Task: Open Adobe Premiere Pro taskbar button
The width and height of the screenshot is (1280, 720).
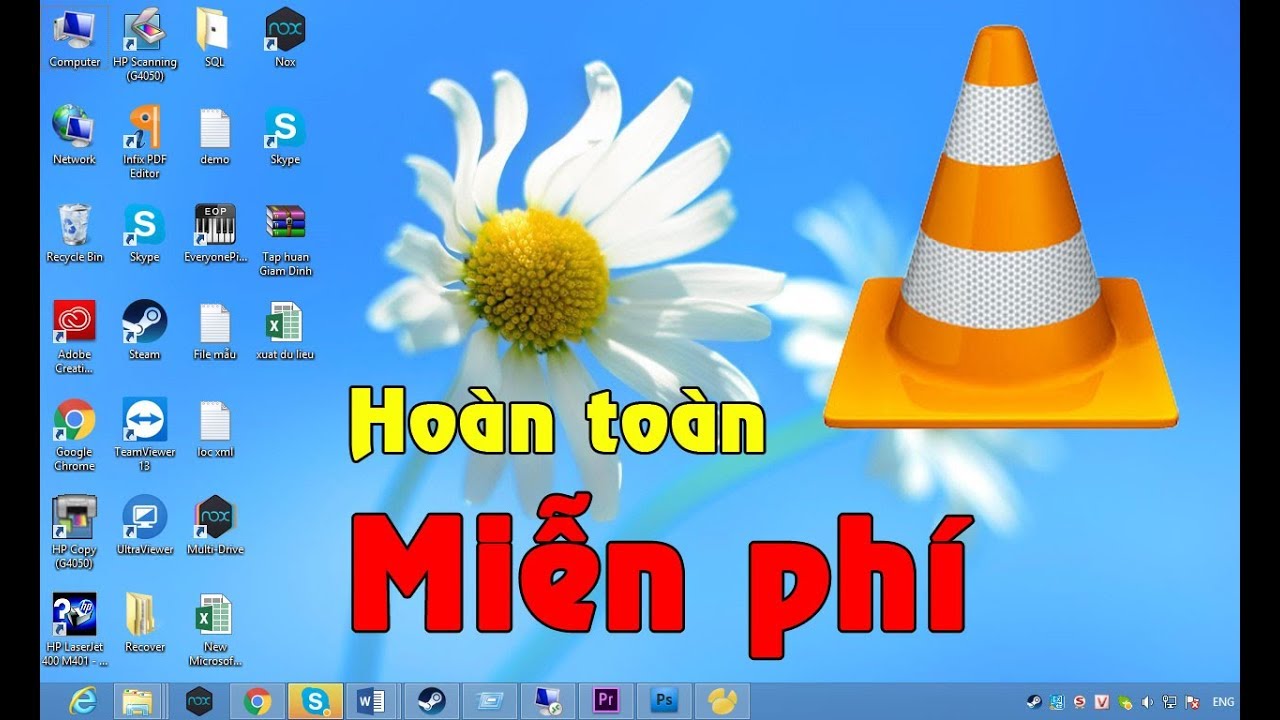Action: [606, 701]
